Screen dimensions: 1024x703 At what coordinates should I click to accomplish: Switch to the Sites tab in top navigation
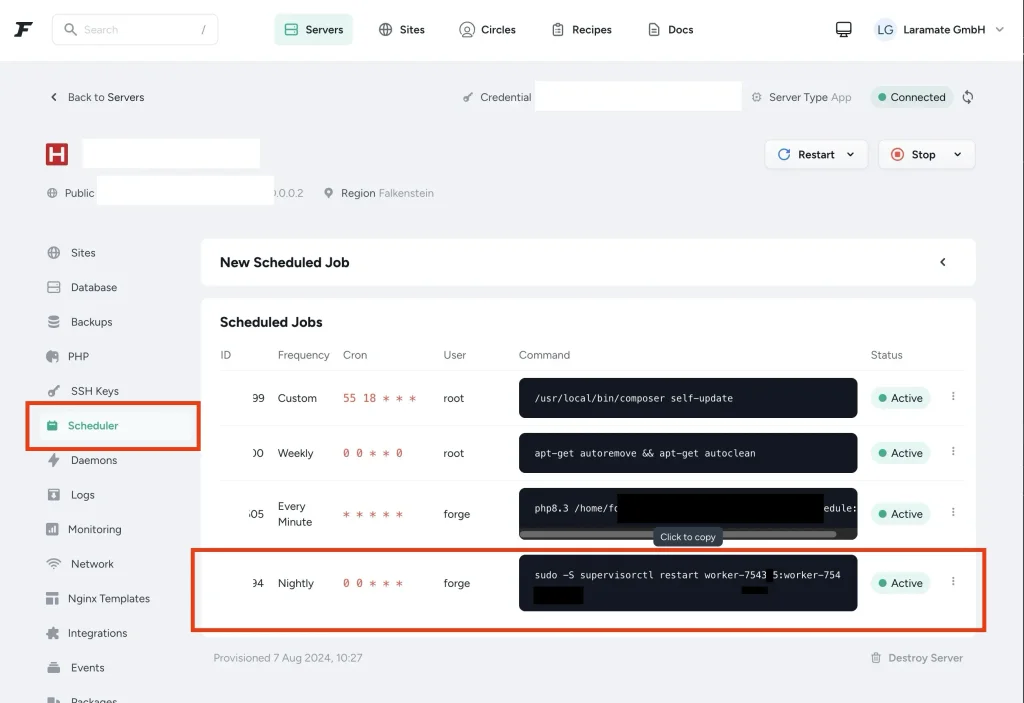403,29
